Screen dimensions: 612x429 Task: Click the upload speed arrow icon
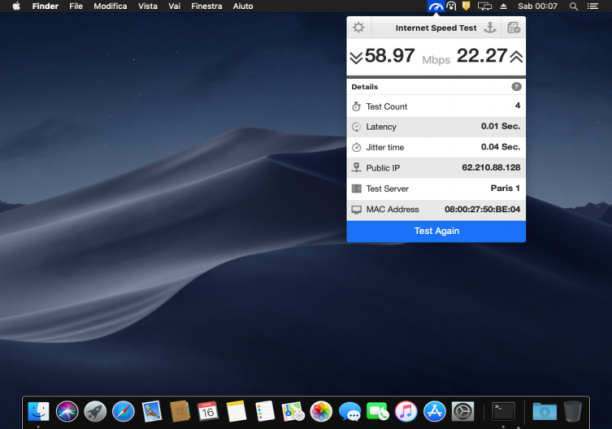(x=516, y=57)
